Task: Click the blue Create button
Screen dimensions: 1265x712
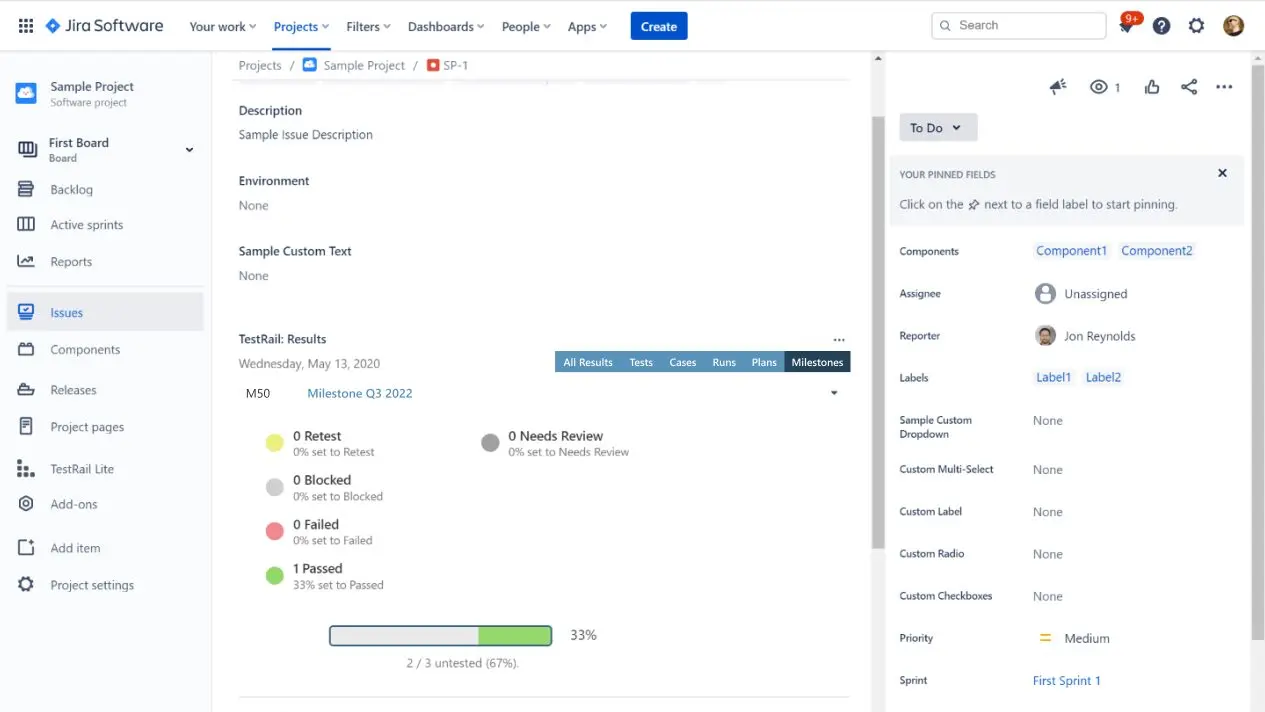Action: (659, 27)
